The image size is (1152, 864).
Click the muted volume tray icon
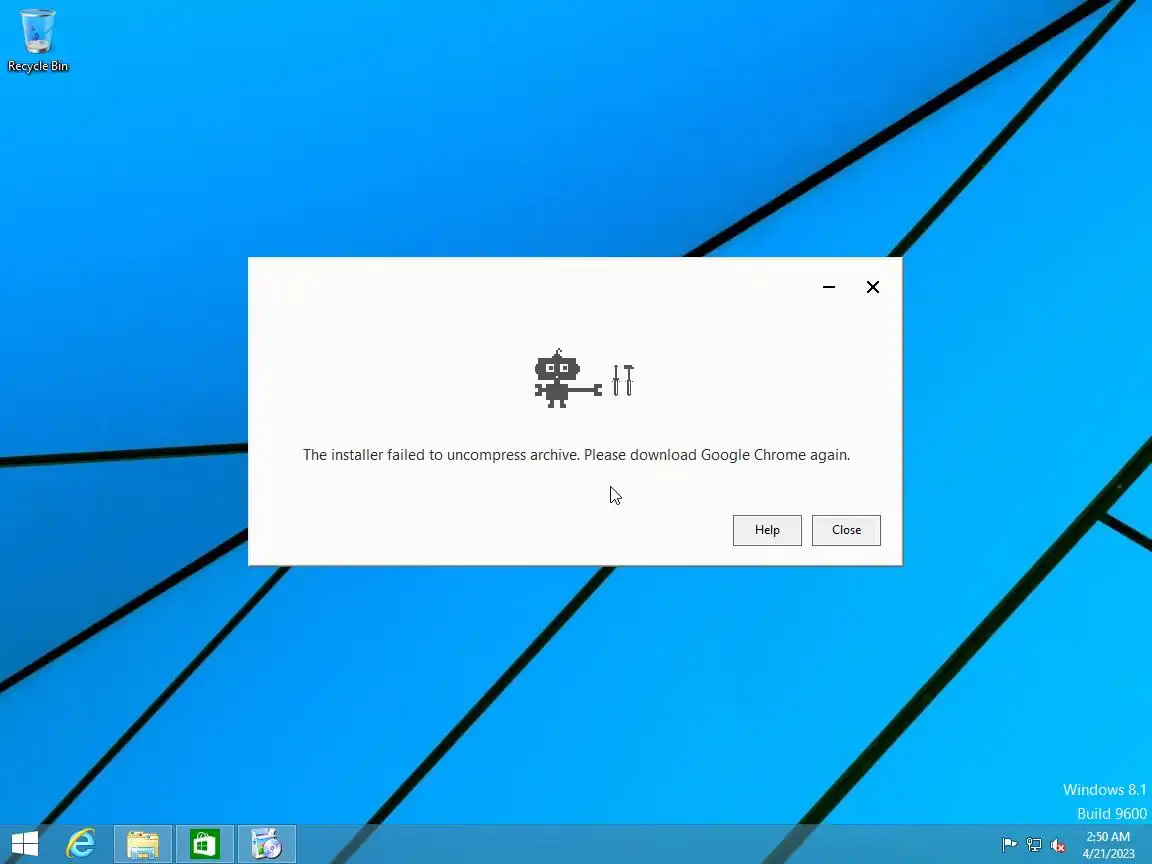[1058, 845]
